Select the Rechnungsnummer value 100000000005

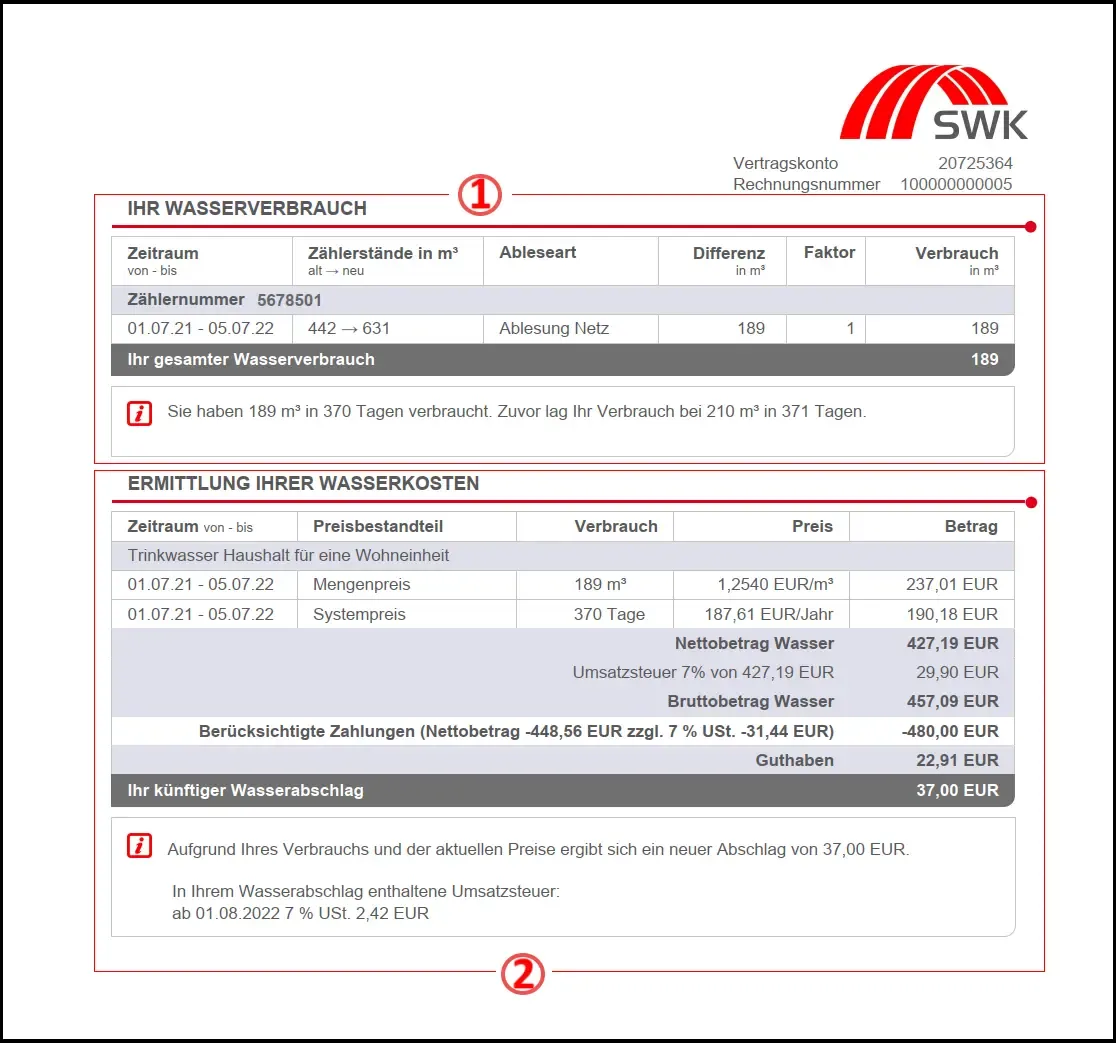(956, 184)
